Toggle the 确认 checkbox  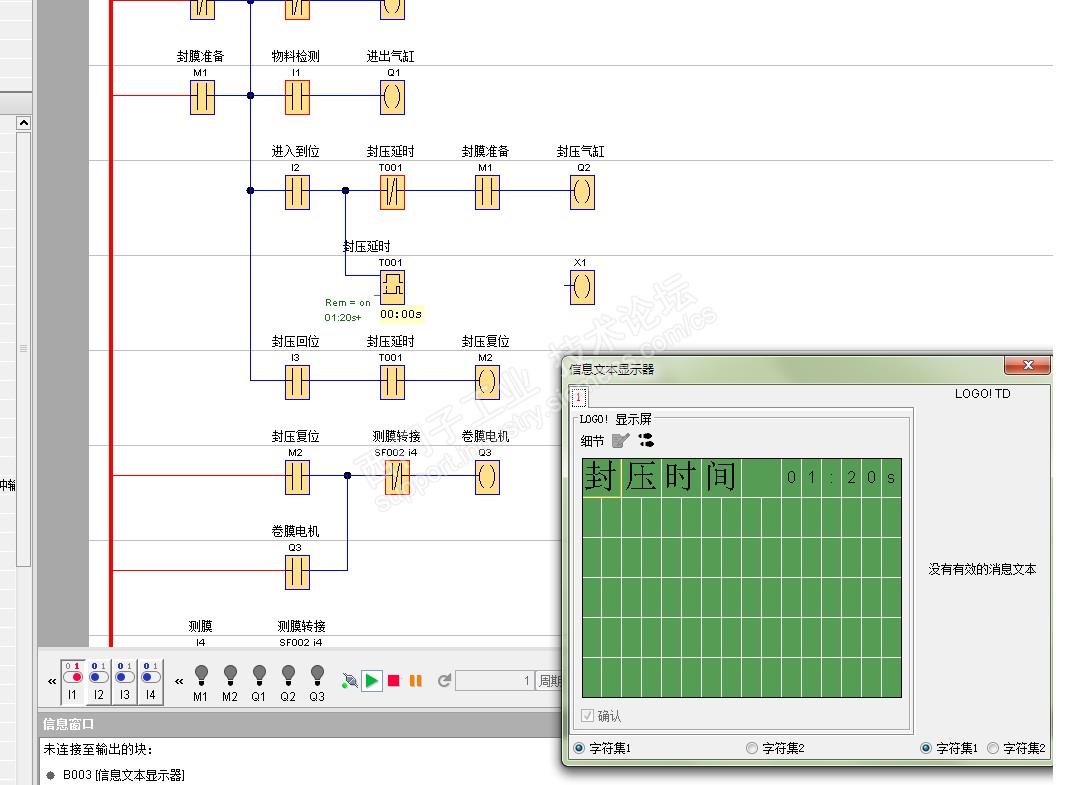pyautogui.click(x=587, y=715)
